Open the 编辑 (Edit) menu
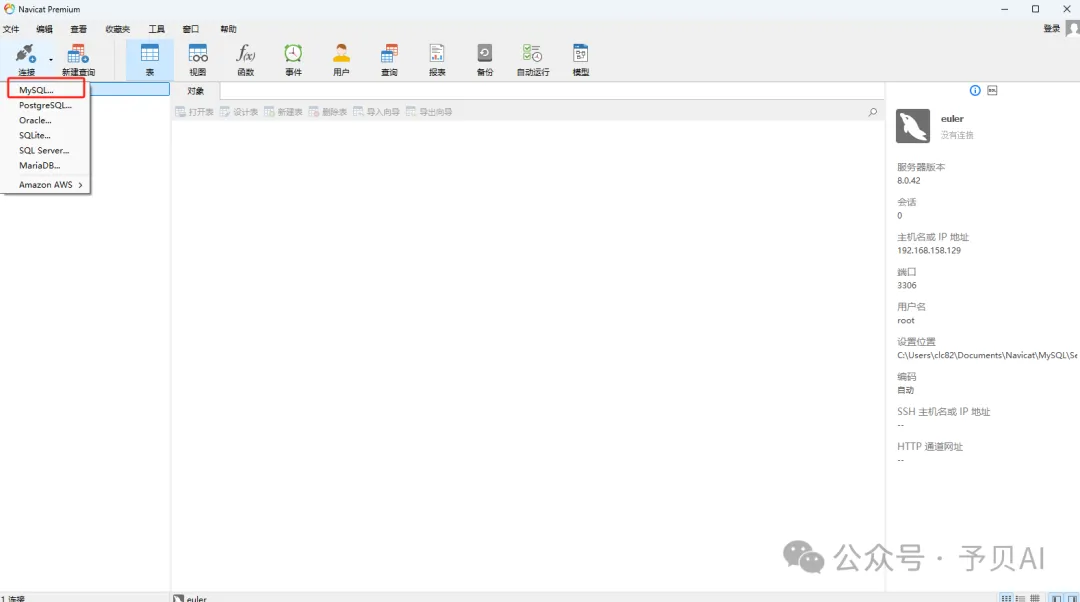Image resolution: width=1080 pixels, height=602 pixels. click(44, 29)
